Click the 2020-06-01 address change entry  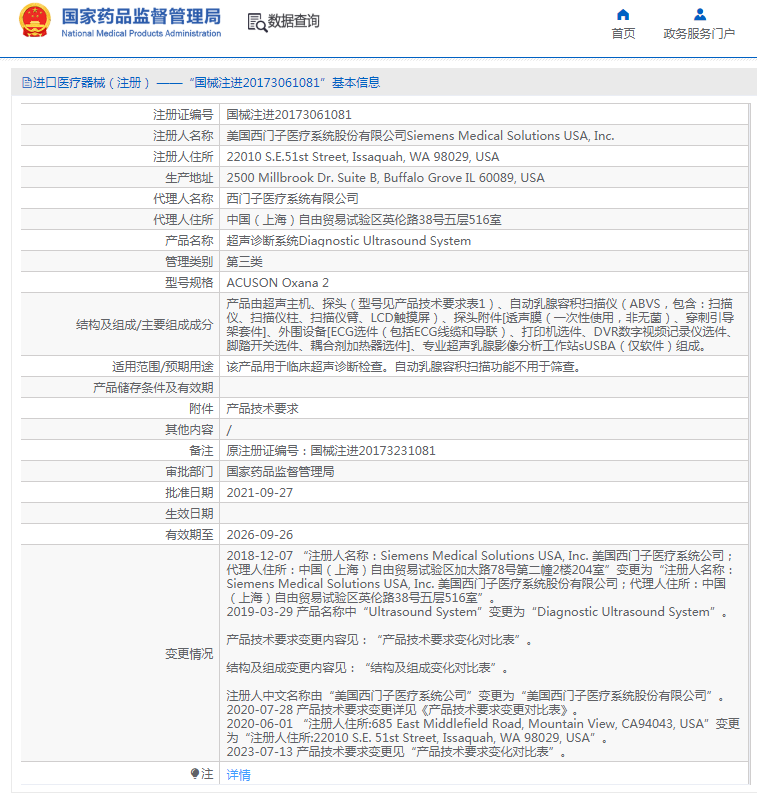pyautogui.click(x=483, y=731)
